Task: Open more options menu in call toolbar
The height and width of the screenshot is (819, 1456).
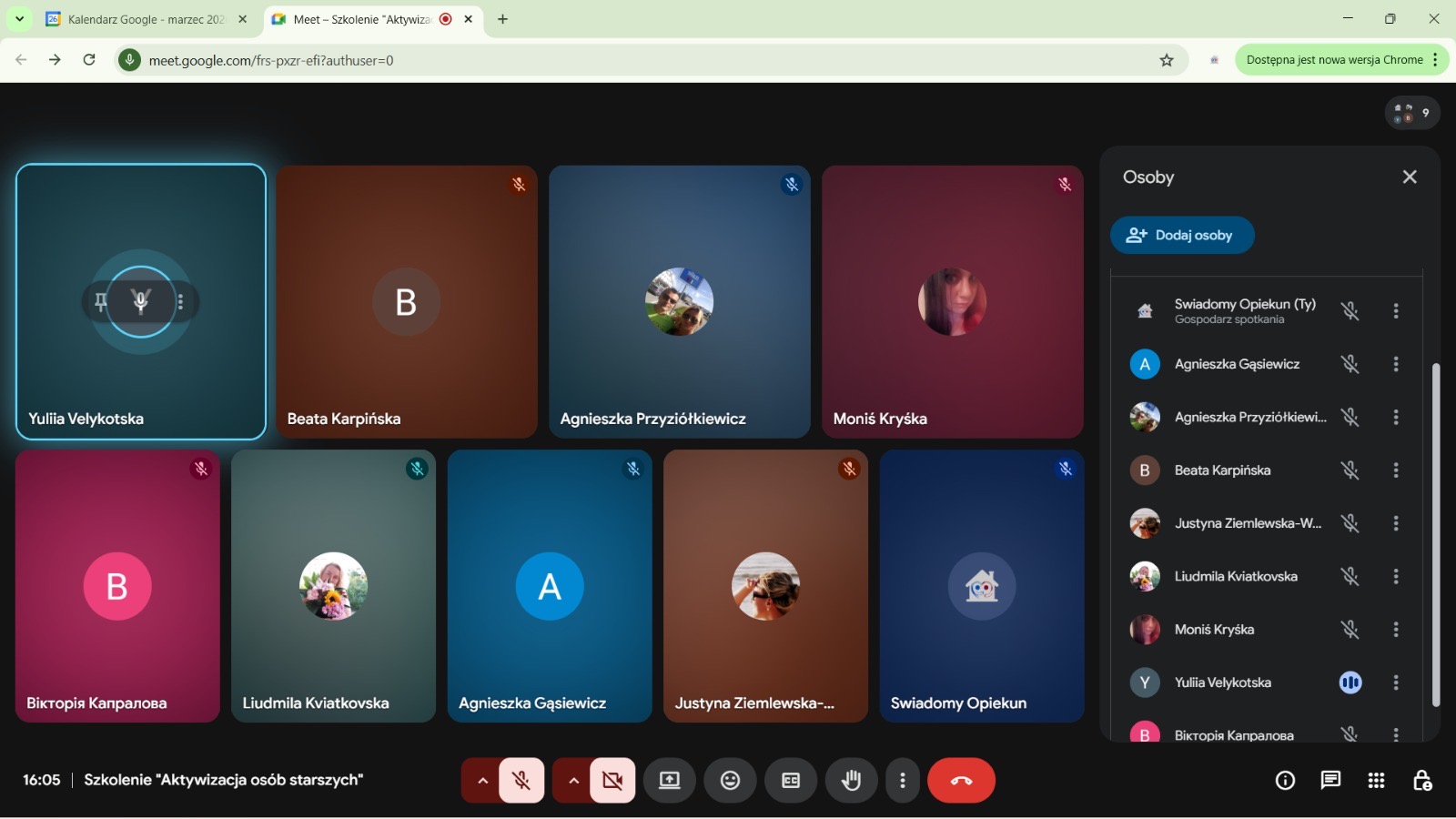Action: 902,781
